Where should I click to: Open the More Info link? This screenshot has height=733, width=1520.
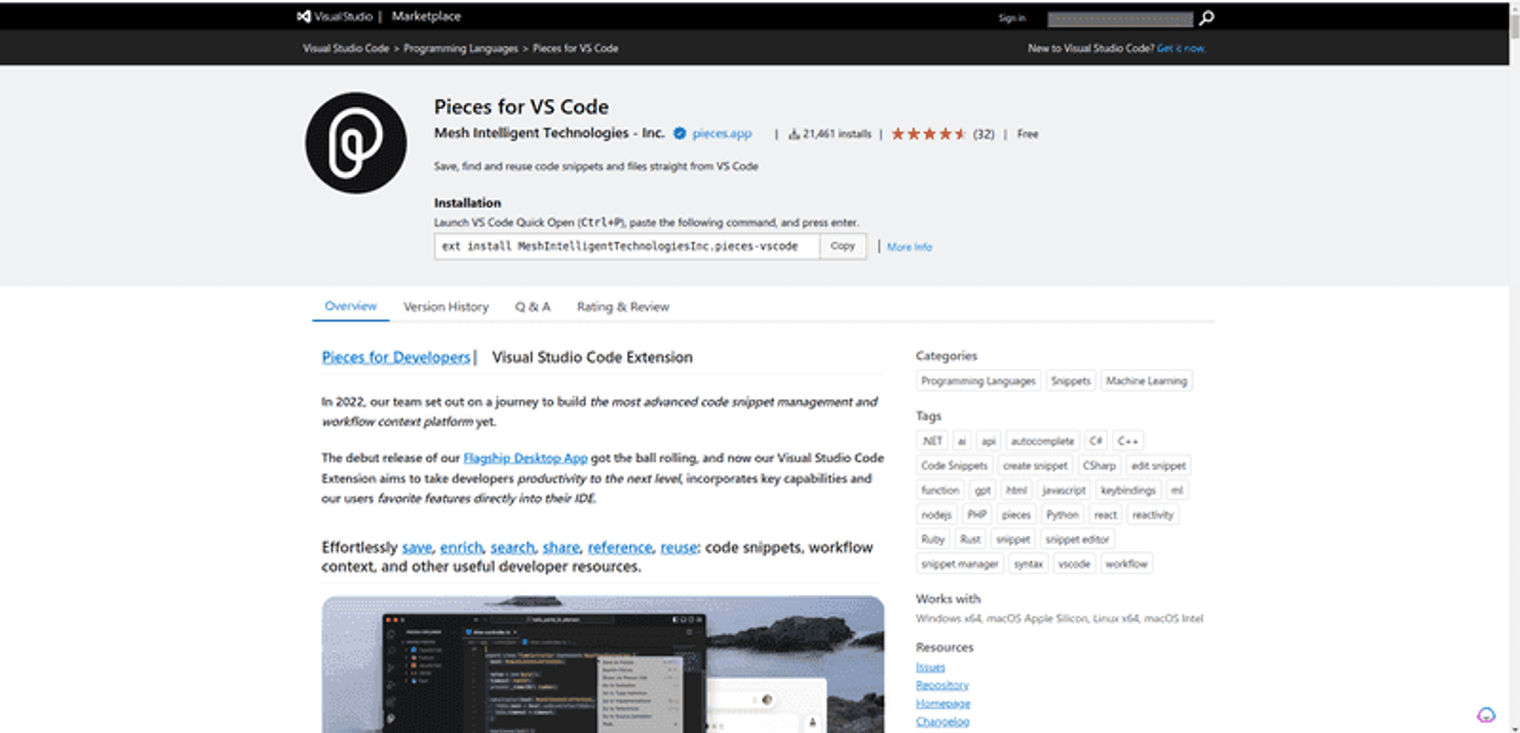(x=909, y=247)
